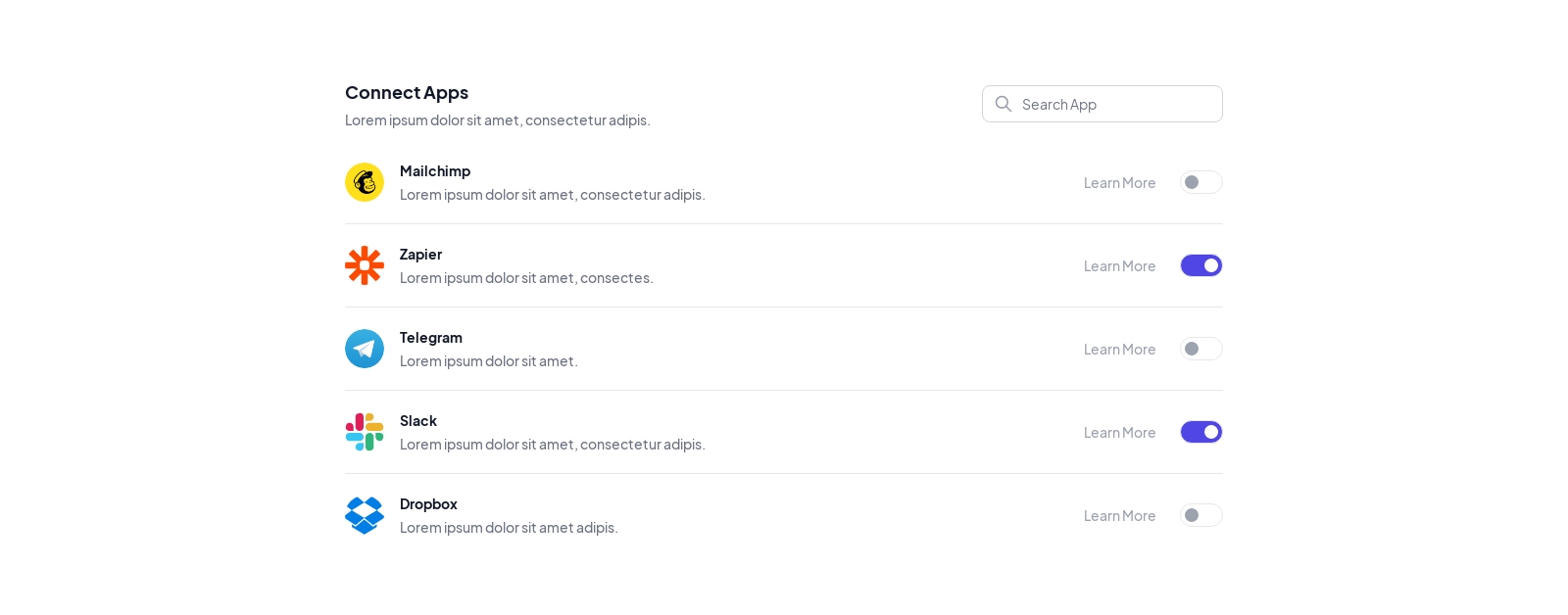Screen dimensions: 1568x615
Task: Open Learn More for Mailchimp
Action: pyautogui.click(x=1119, y=182)
